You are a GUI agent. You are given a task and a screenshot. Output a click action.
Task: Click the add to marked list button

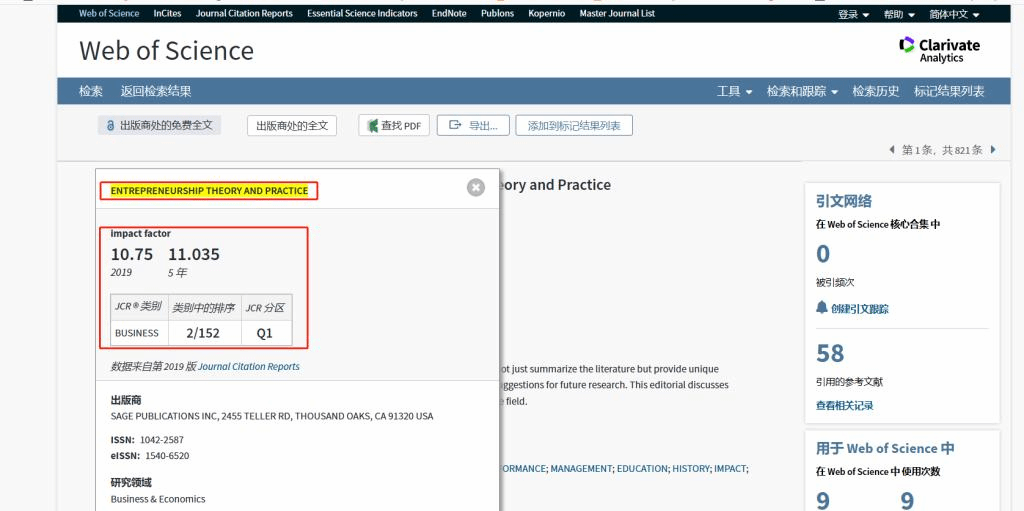click(x=574, y=125)
